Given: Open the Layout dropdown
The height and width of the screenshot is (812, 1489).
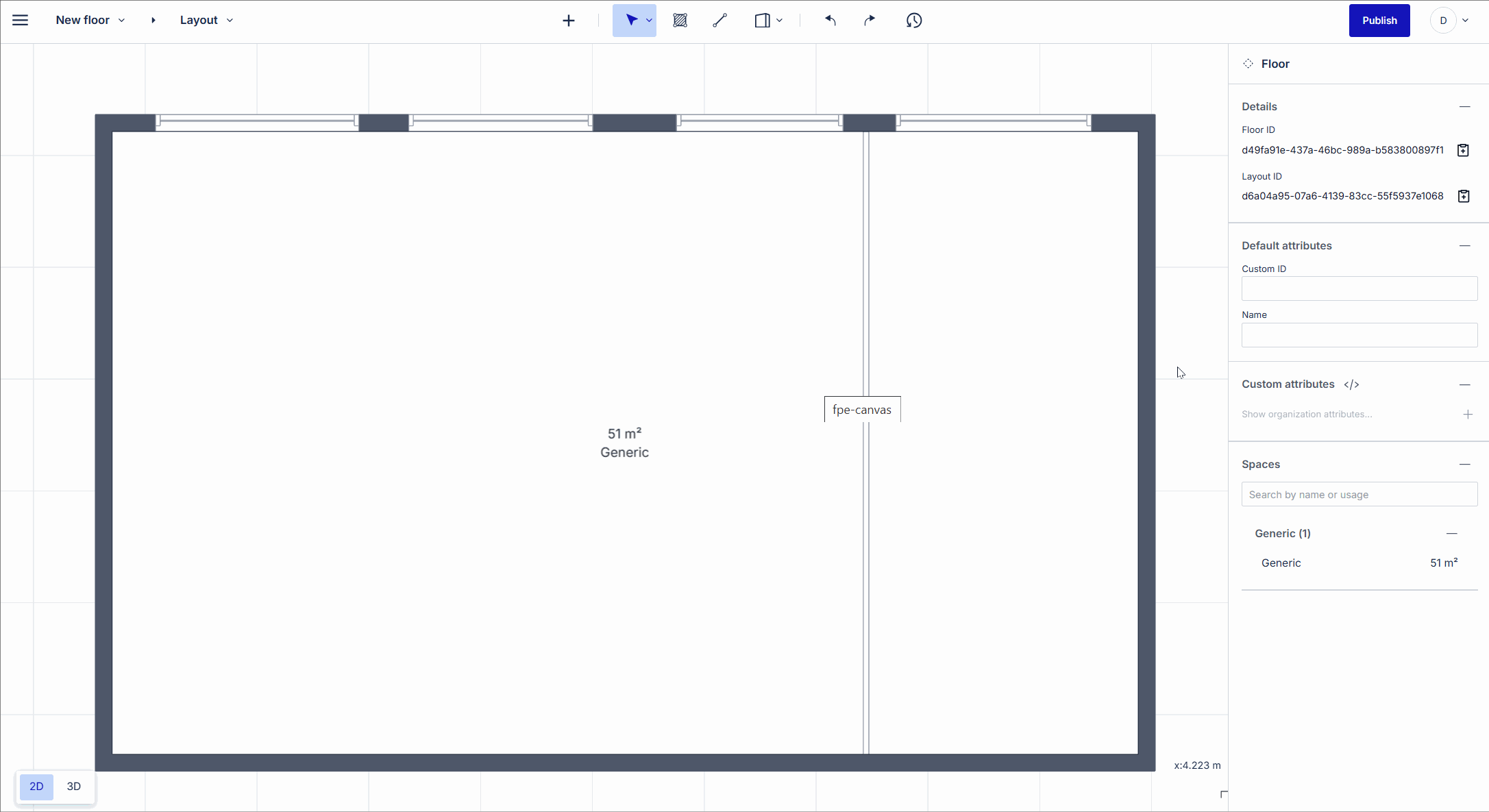Looking at the screenshot, I should coord(230,20).
